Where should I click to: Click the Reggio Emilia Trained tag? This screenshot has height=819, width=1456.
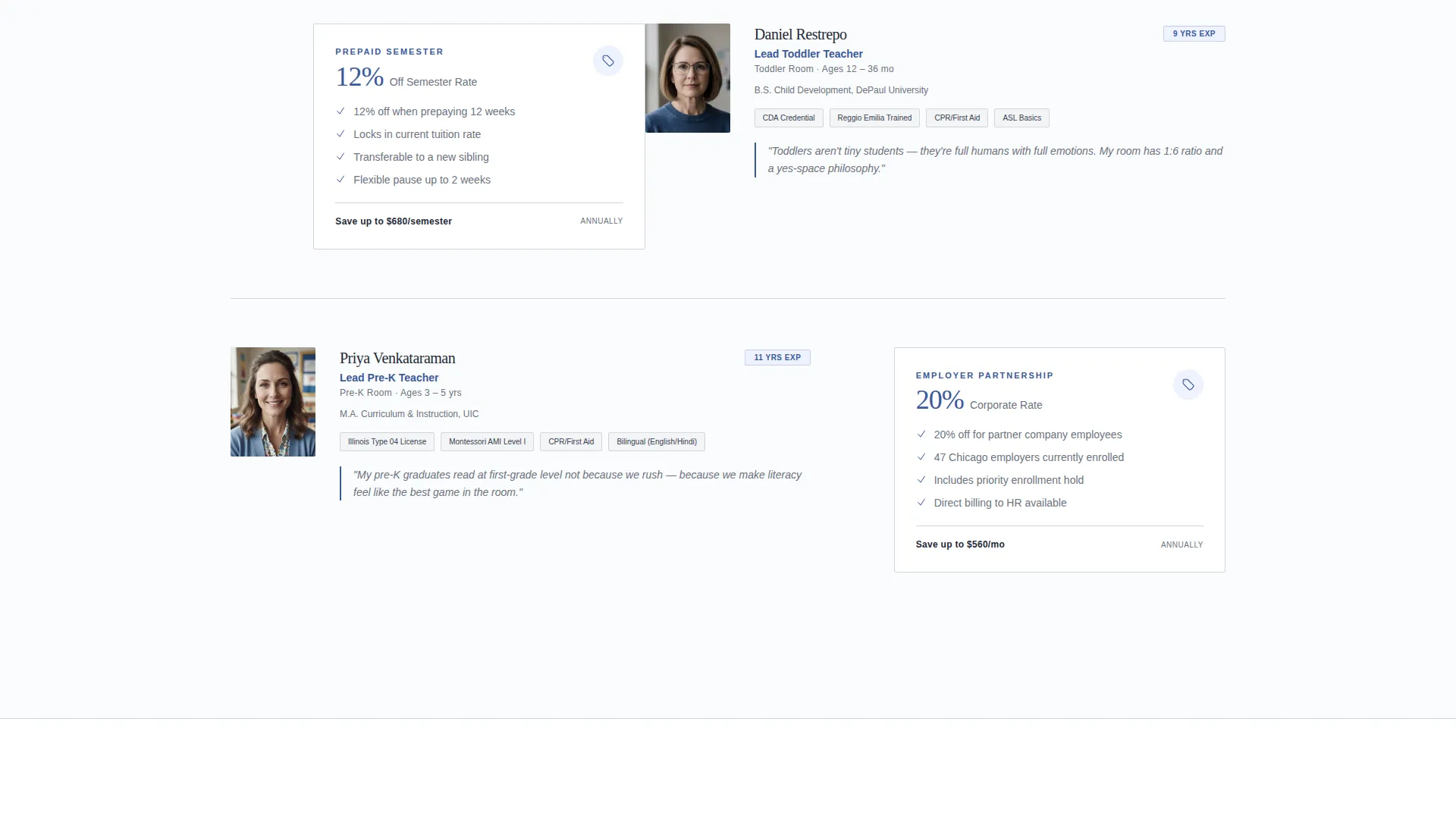click(874, 118)
